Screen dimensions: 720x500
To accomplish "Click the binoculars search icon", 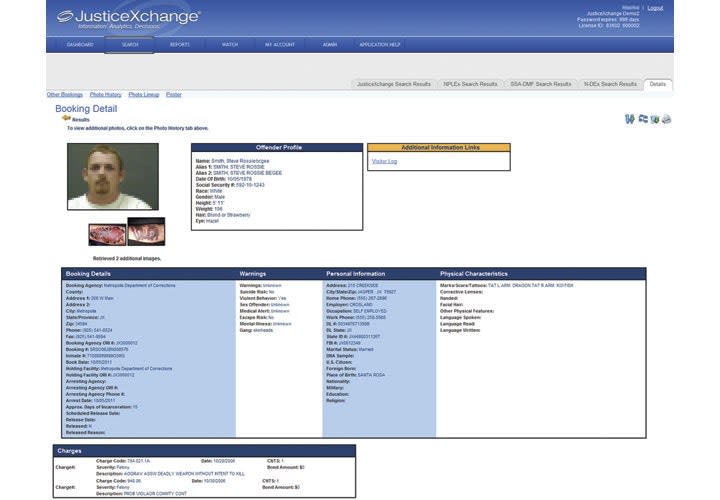I will (629, 119).
